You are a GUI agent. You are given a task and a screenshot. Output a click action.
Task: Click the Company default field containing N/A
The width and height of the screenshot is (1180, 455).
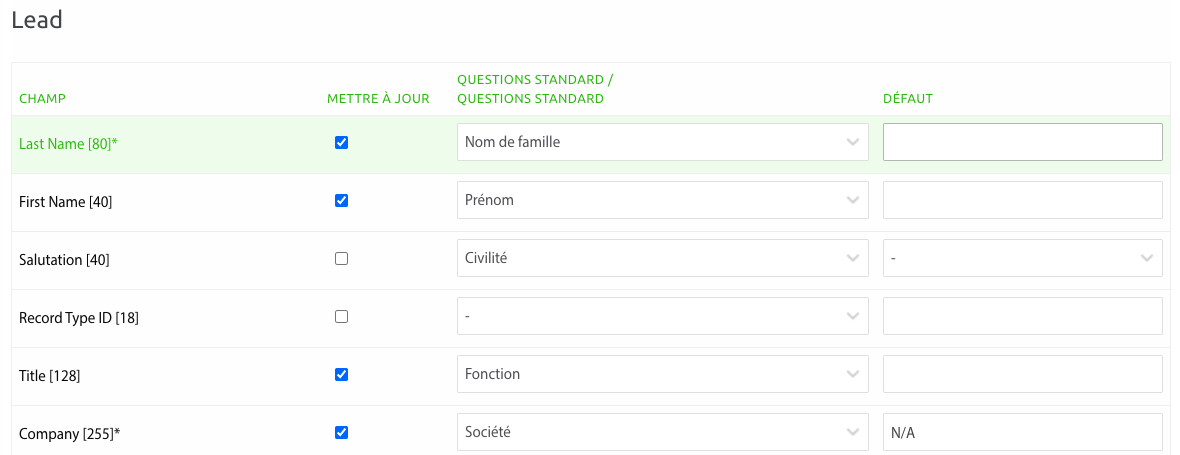(x=1022, y=432)
